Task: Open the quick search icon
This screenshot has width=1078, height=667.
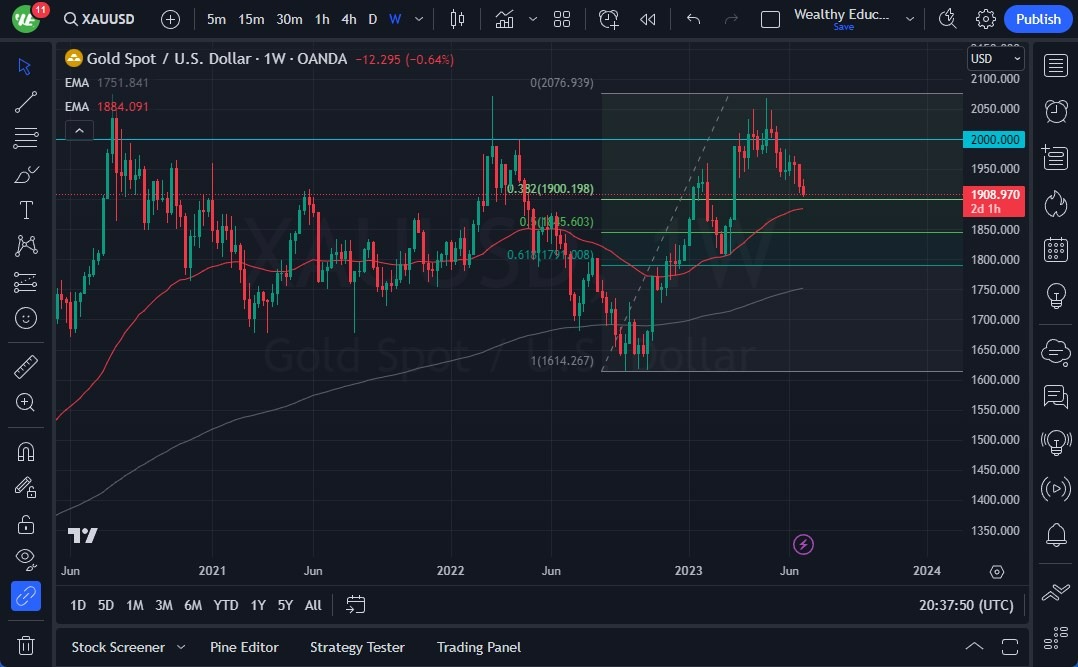Action: (947, 19)
